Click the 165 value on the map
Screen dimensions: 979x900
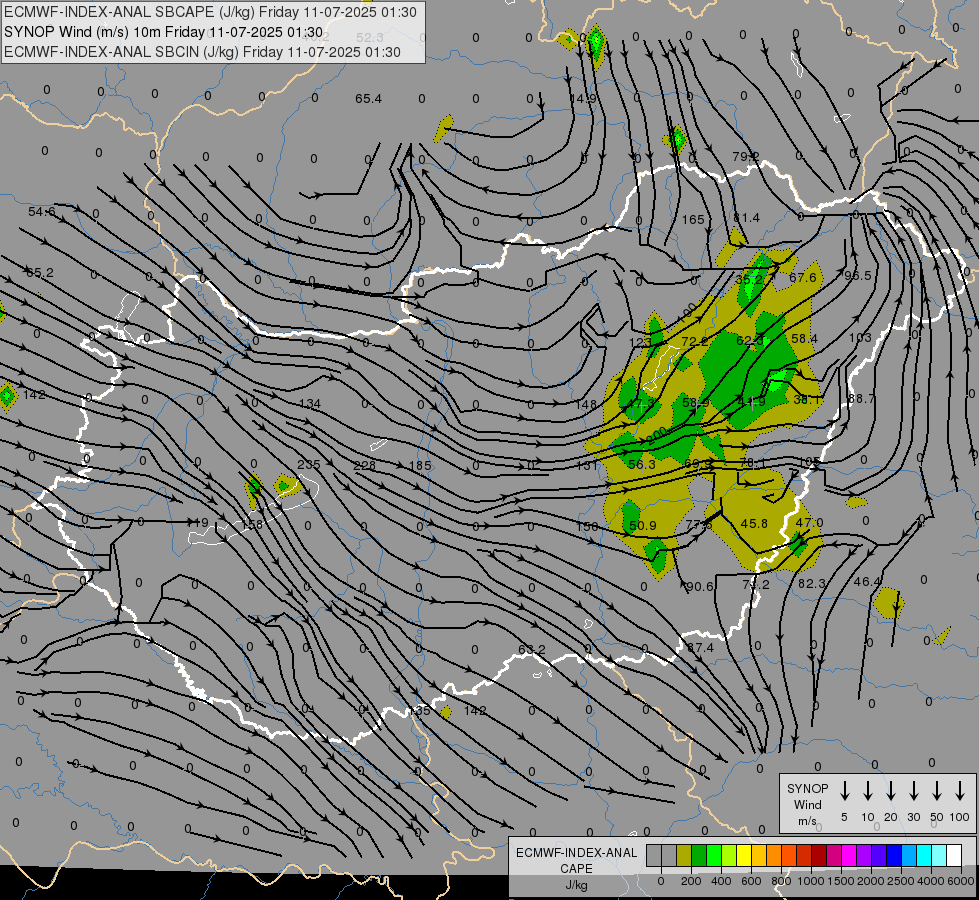[693, 220]
